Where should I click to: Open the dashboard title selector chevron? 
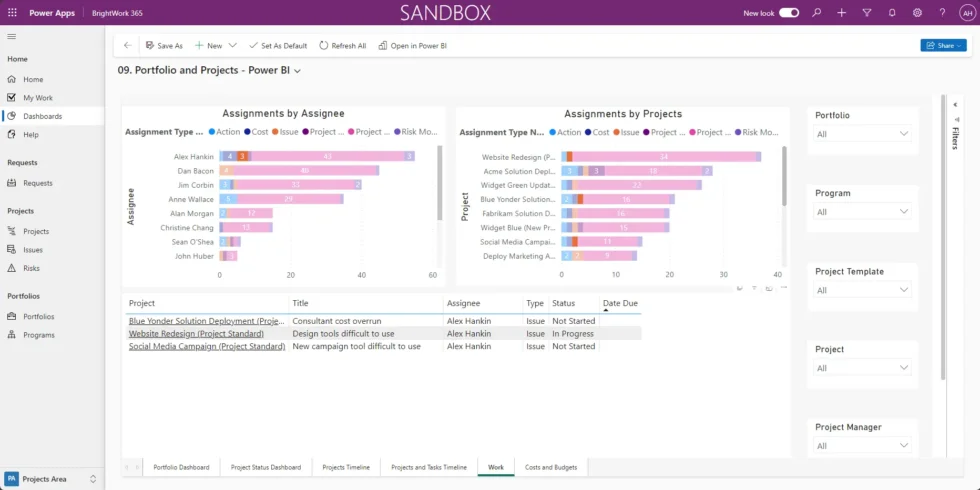click(x=297, y=71)
